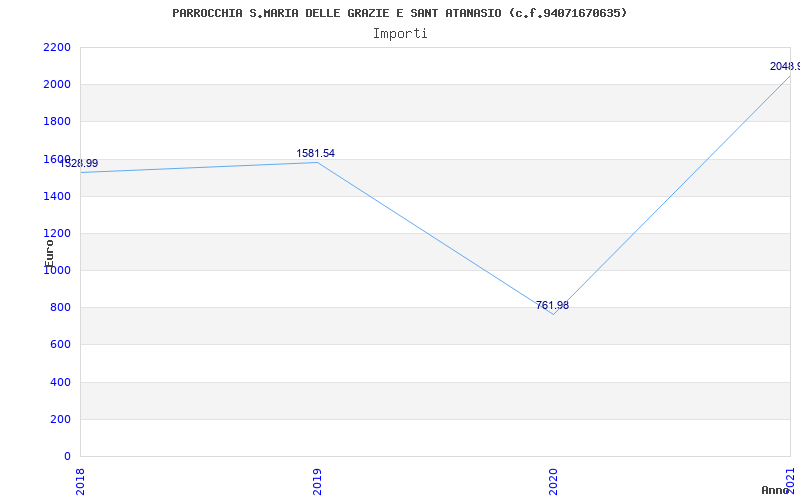Click the 2021 x-axis year label

coord(790,481)
